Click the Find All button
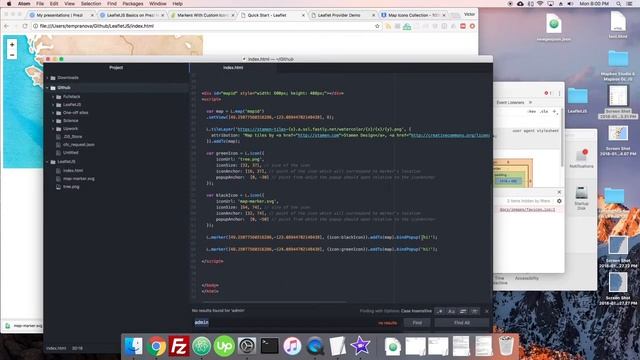Image resolution: width=640 pixels, height=360 pixels. pyautogui.click(x=462, y=323)
